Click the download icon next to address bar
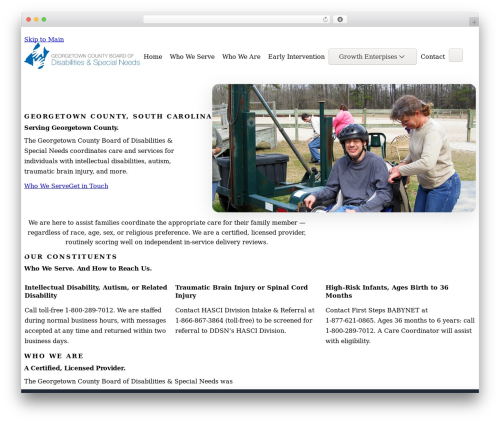This screenshot has width=500, height=423. coord(340,20)
